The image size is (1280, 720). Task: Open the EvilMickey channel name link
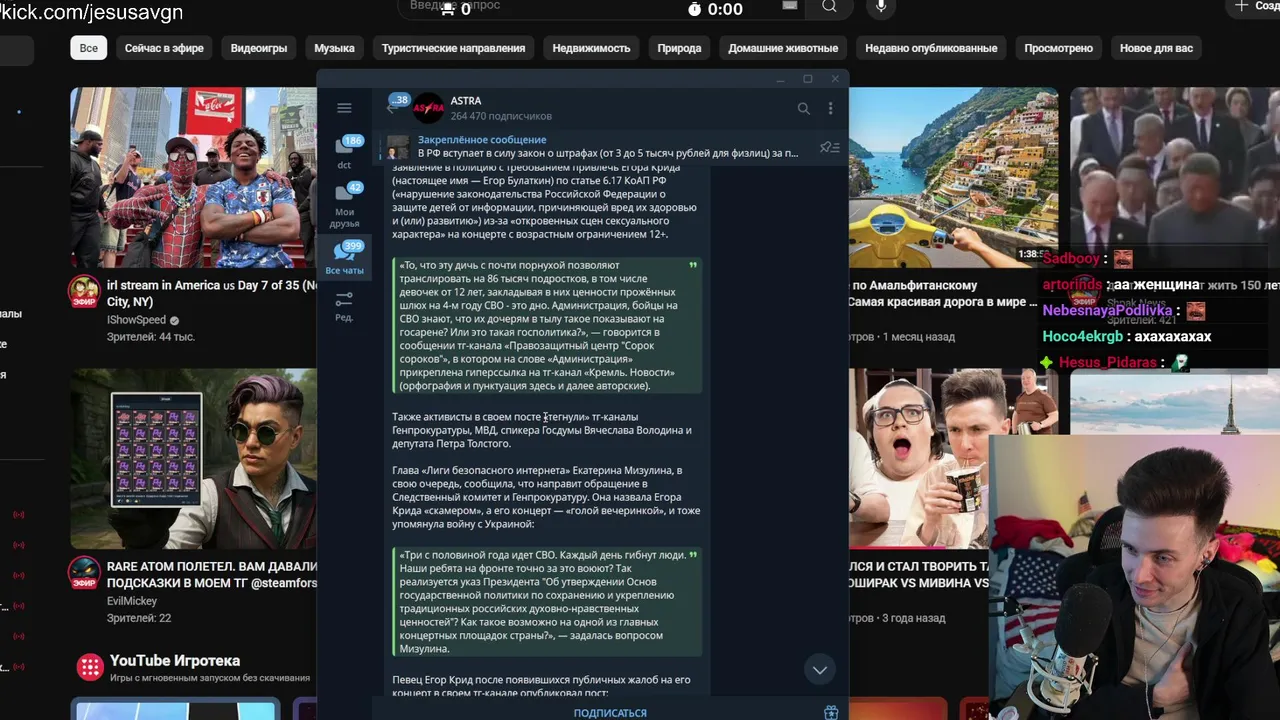click(132, 601)
